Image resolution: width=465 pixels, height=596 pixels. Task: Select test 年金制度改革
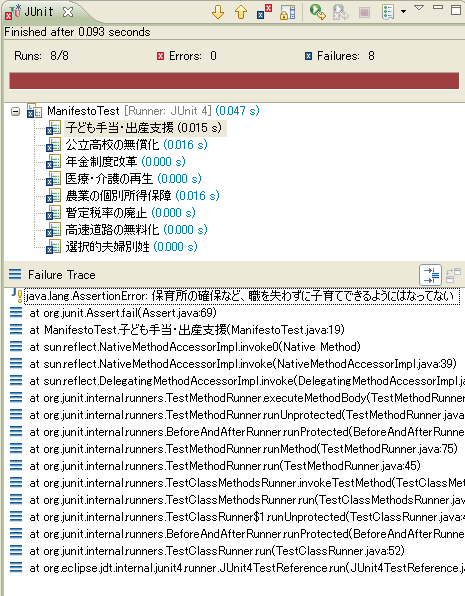(125, 162)
